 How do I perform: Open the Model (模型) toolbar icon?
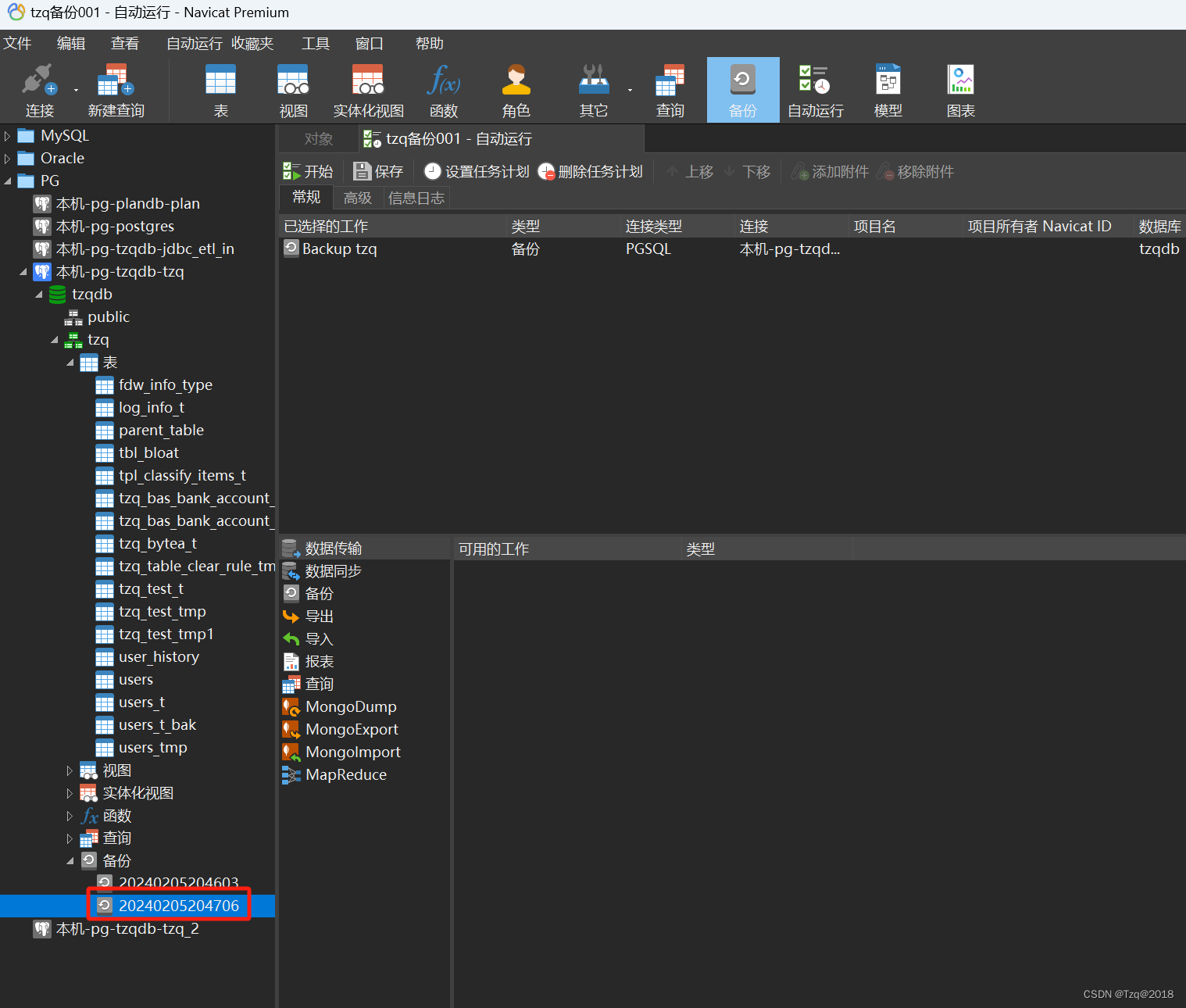[888, 90]
